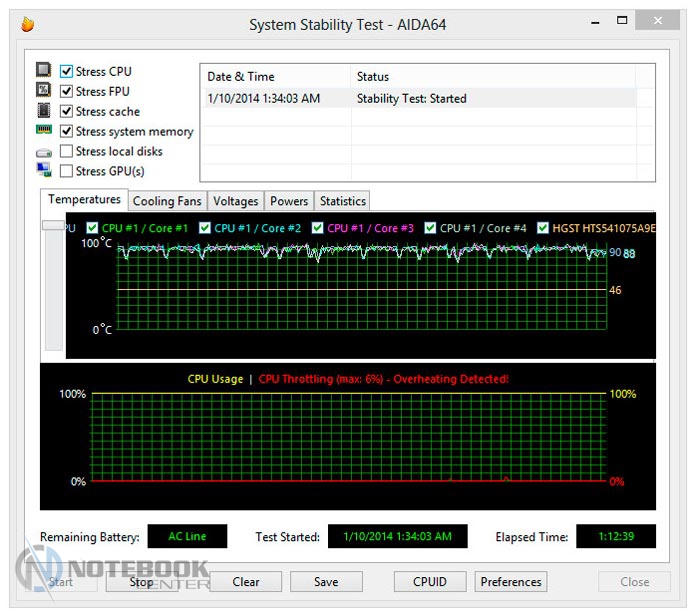Click the FPU icon beside Stress FPU
This screenshot has width=700, height=616.
pyautogui.click(x=44, y=91)
